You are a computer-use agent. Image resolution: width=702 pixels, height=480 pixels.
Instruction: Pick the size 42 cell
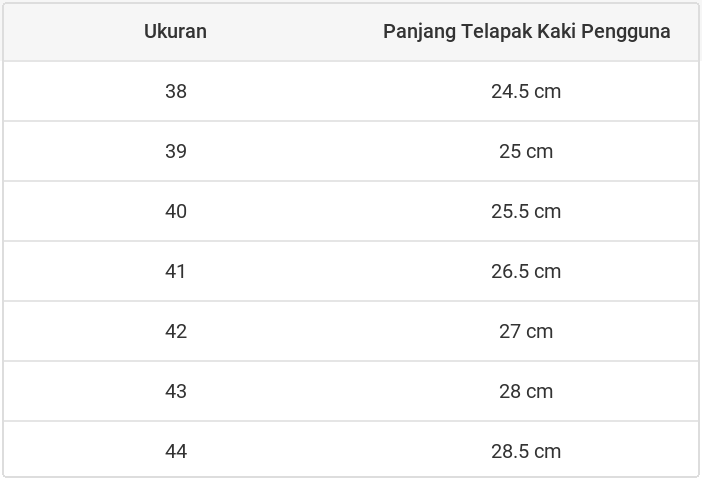tap(176, 331)
